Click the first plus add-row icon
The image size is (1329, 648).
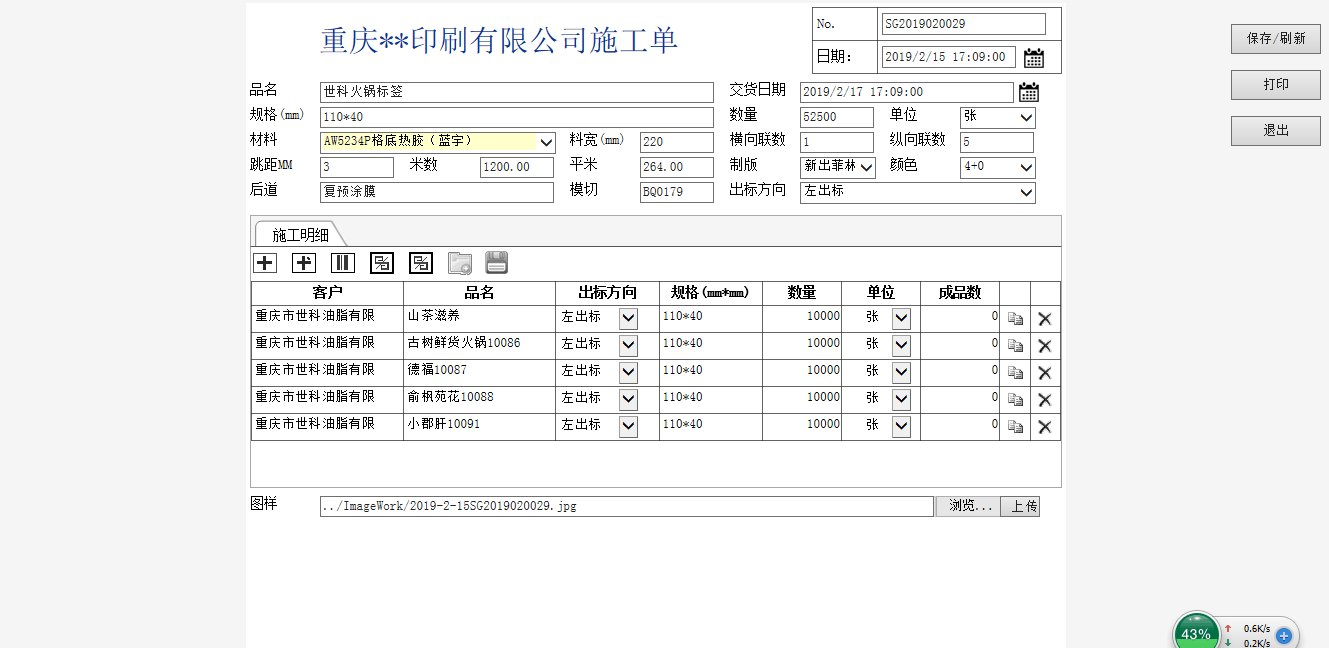[264, 263]
